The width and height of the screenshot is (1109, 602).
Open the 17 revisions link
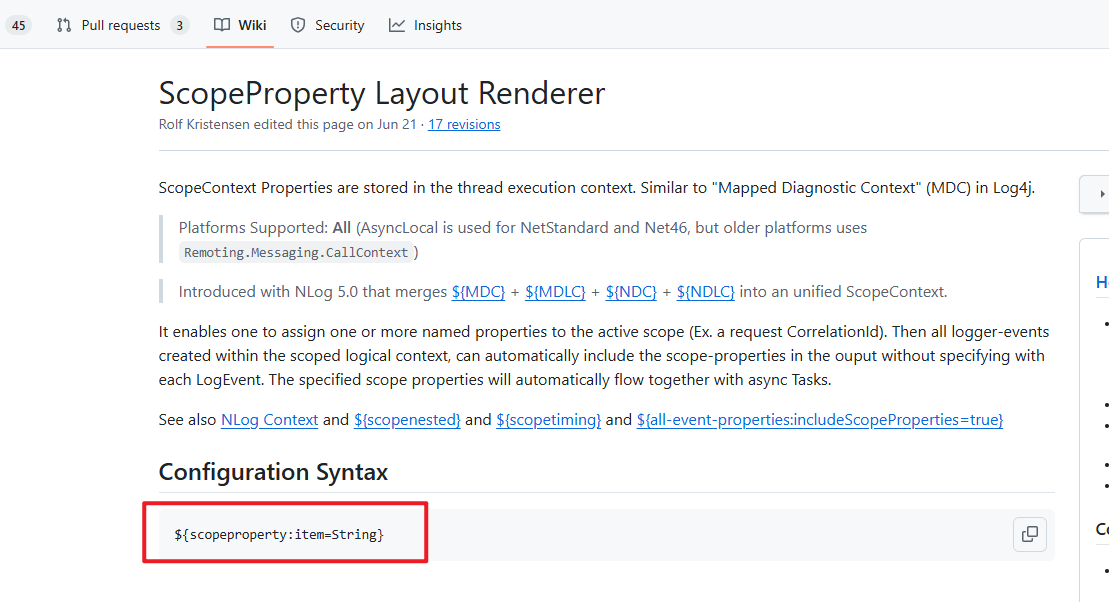464,125
